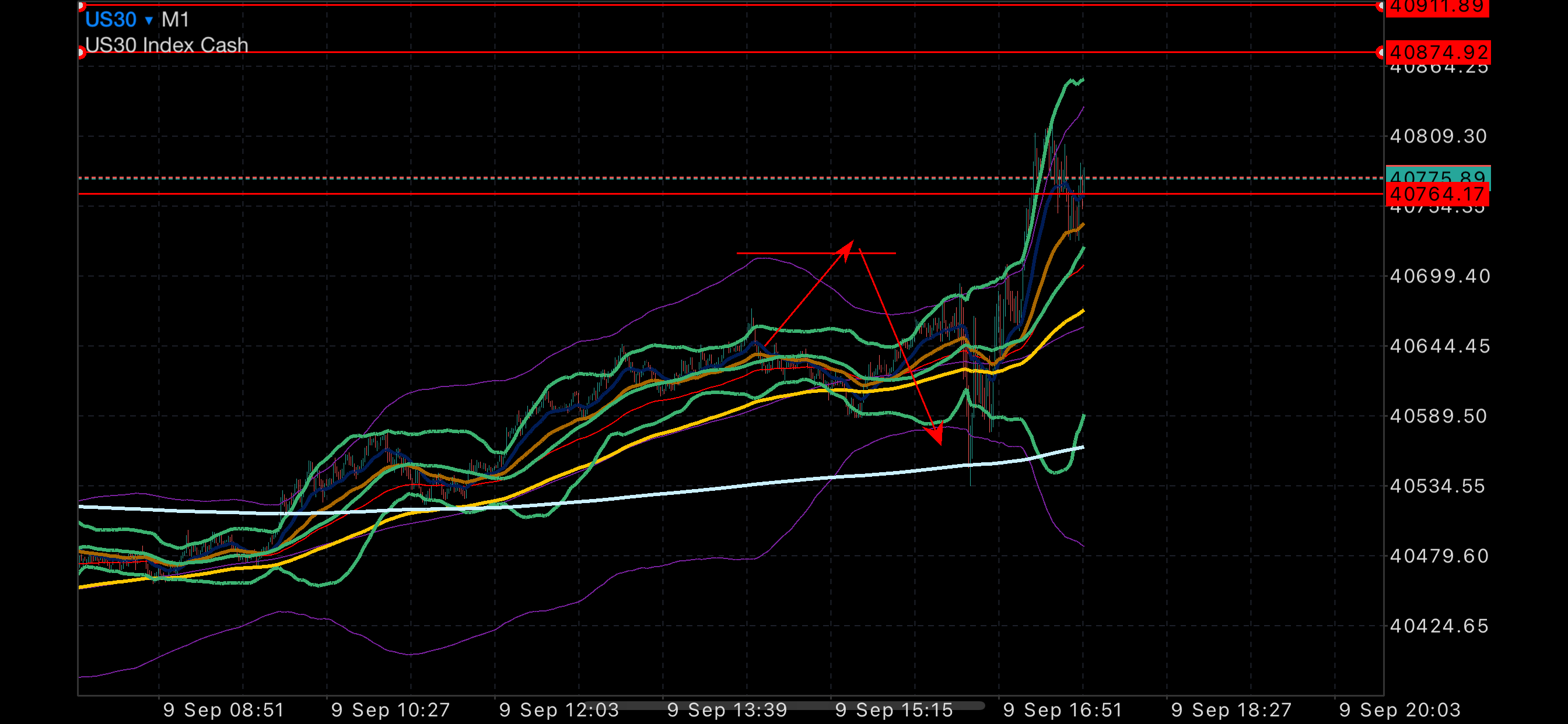Click right handle of the 40911.89 line
Screen dimensions: 1568x724
pos(1380,5)
